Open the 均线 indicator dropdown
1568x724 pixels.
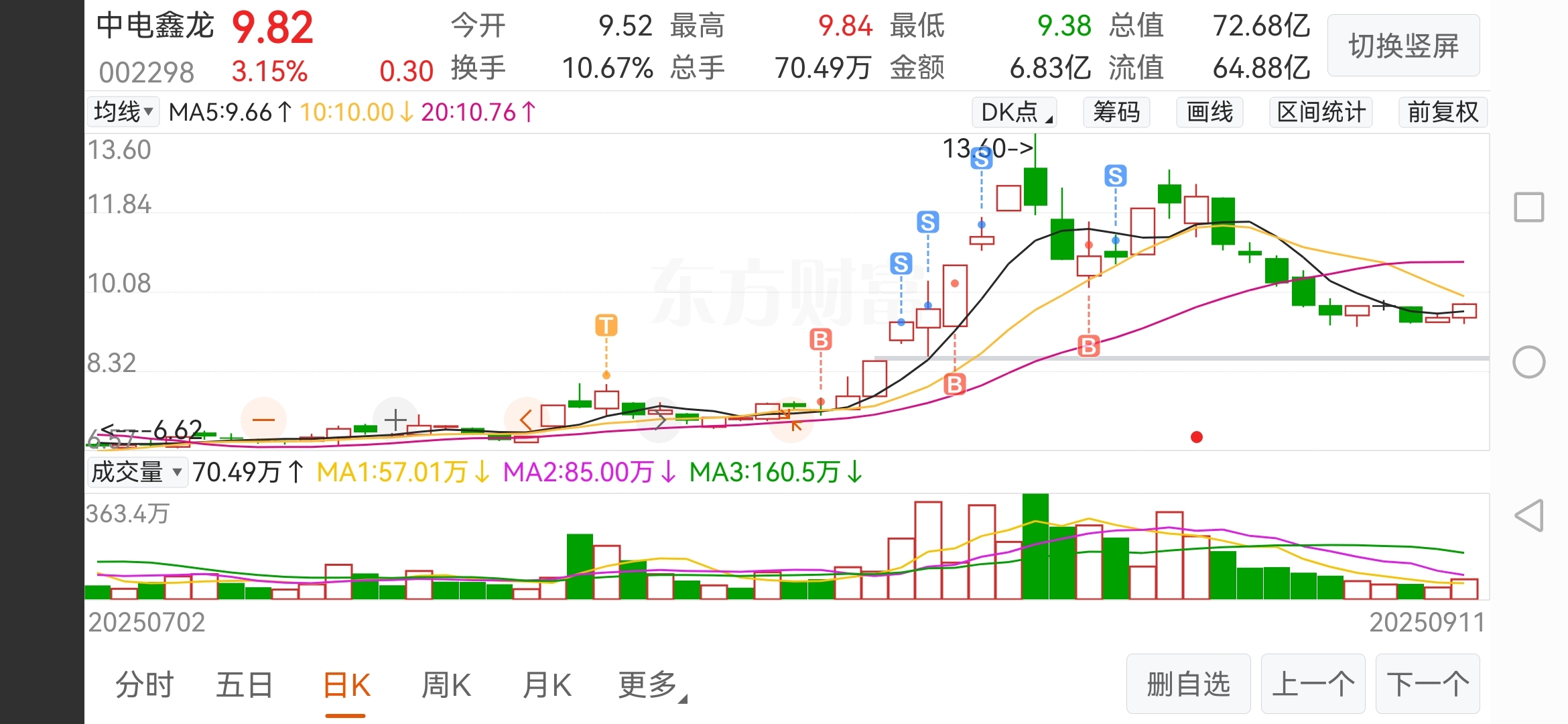coord(123,112)
